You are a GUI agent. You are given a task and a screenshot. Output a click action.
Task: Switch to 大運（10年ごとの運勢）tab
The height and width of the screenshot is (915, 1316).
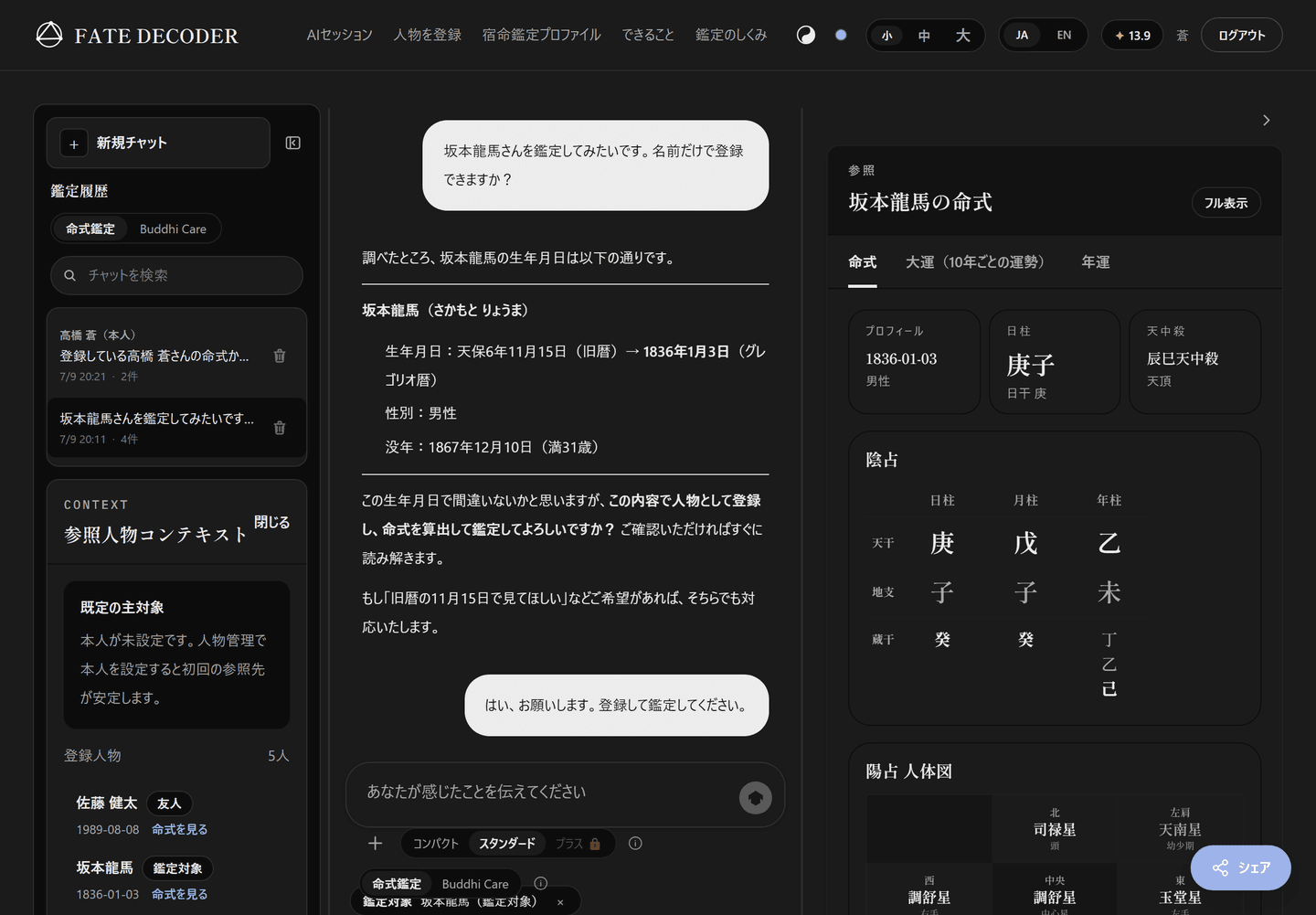click(x=979, y=262)
